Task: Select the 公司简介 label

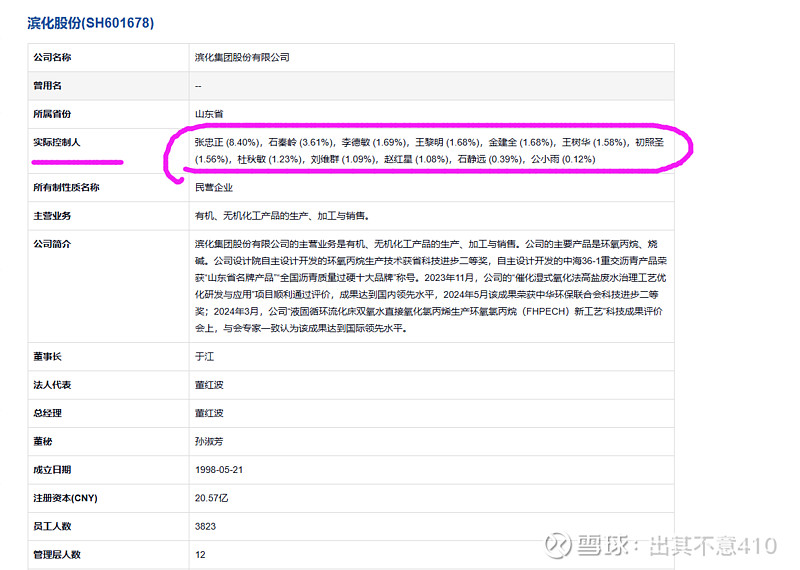Action: tap(52, 244)
